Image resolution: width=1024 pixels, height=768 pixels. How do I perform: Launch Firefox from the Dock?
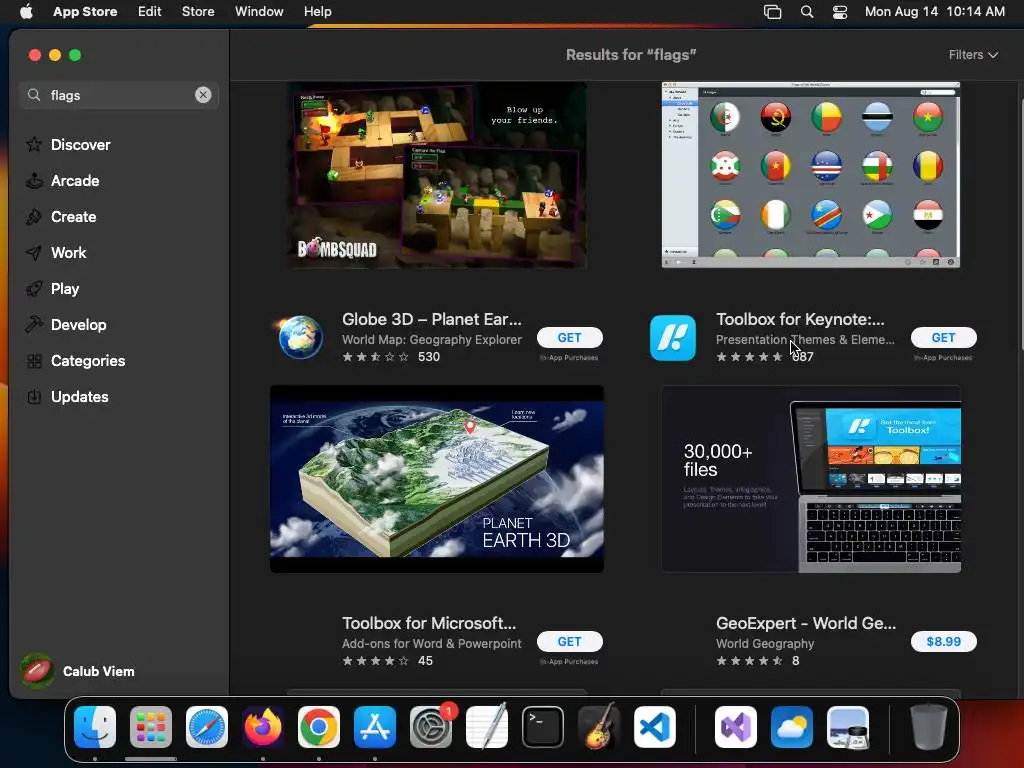[x=263, y=727]
